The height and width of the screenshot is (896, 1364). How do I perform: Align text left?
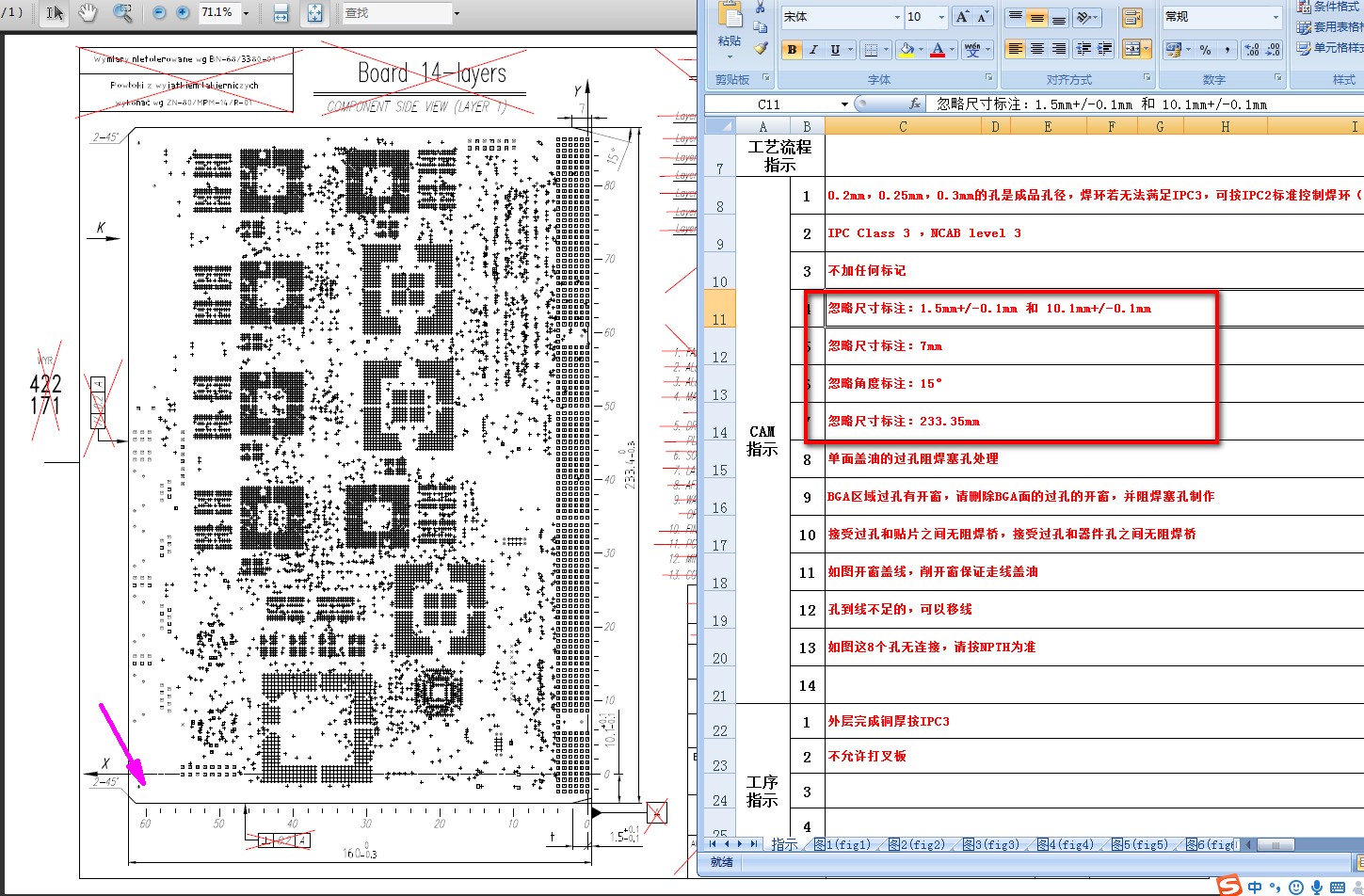1015,49
